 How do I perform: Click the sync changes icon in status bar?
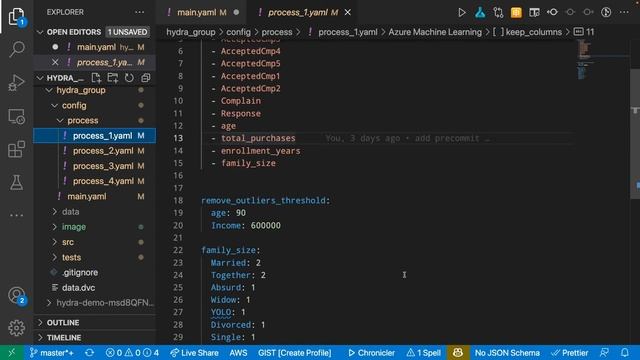(89, 353)
